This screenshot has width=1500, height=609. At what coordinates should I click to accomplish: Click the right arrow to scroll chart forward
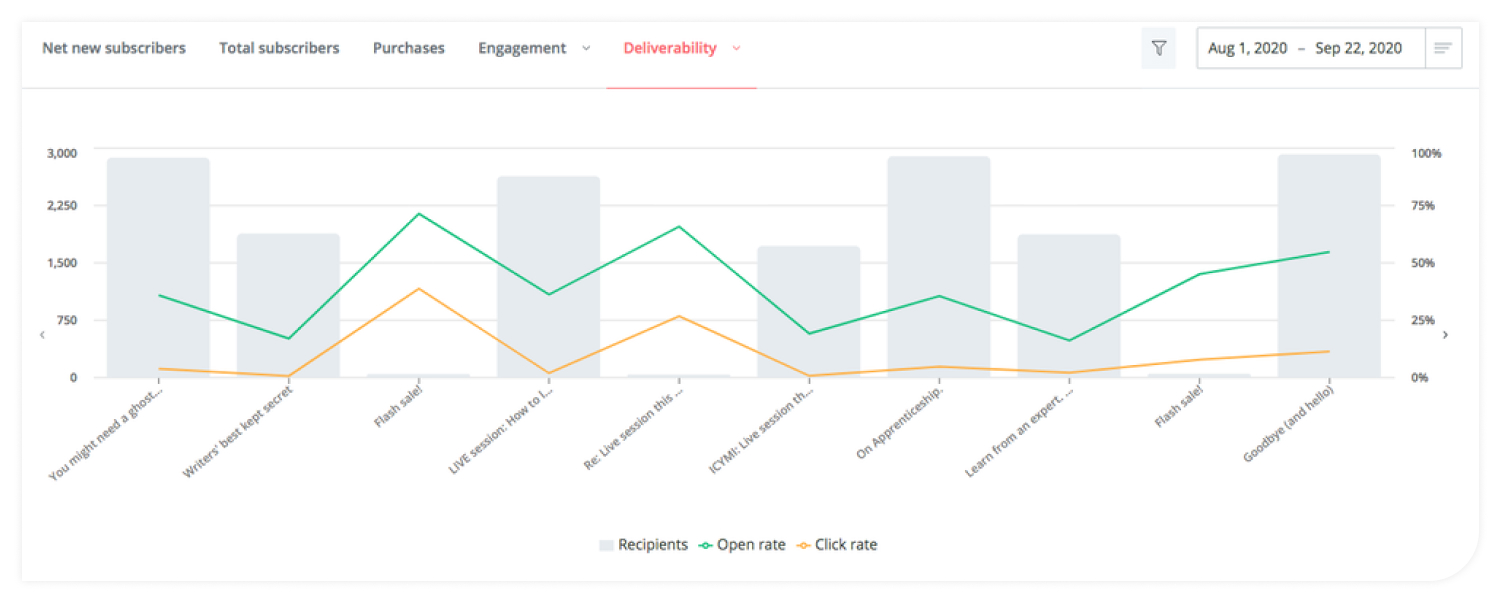click(1446, 335)
